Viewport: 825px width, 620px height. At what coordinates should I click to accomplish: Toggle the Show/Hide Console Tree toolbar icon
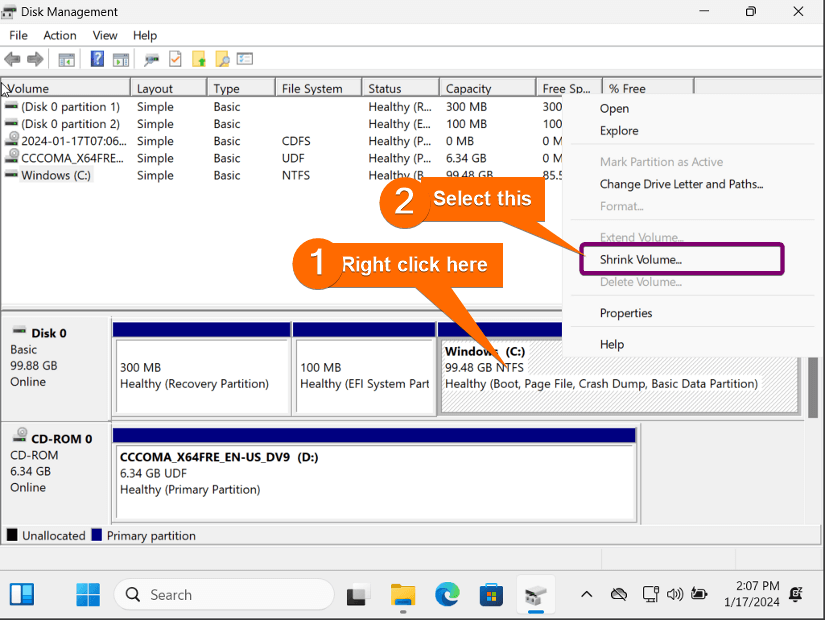(x=66, y=59)
